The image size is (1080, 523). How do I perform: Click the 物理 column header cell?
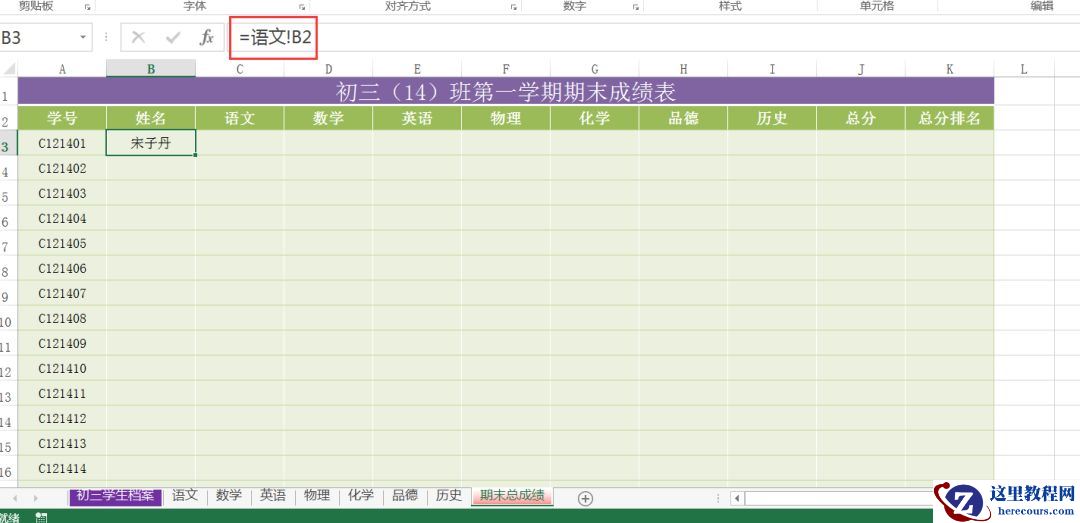[506, 118]
